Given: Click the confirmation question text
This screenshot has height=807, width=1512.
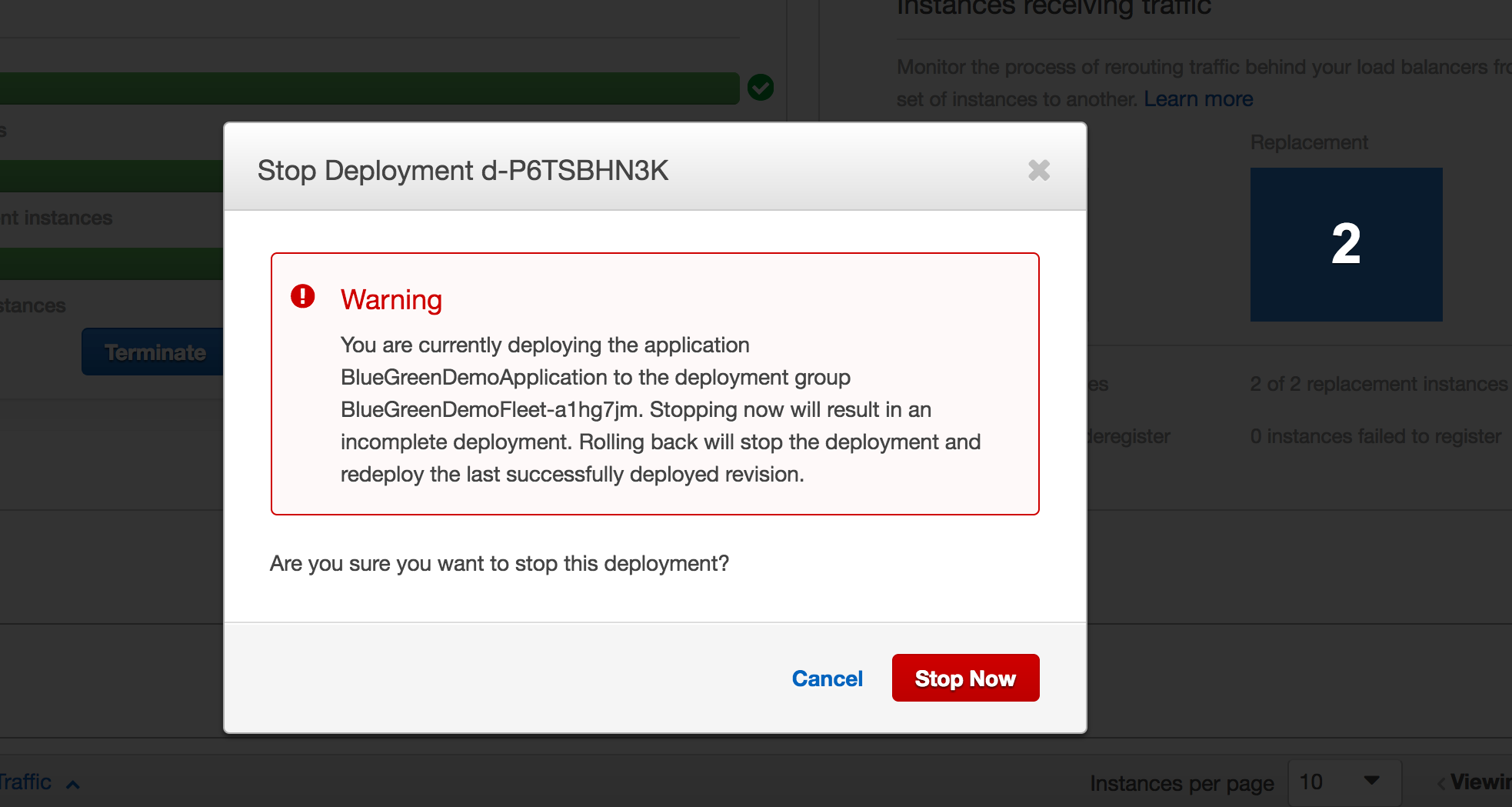Looking at the screenshot, I should pos(499,564).
